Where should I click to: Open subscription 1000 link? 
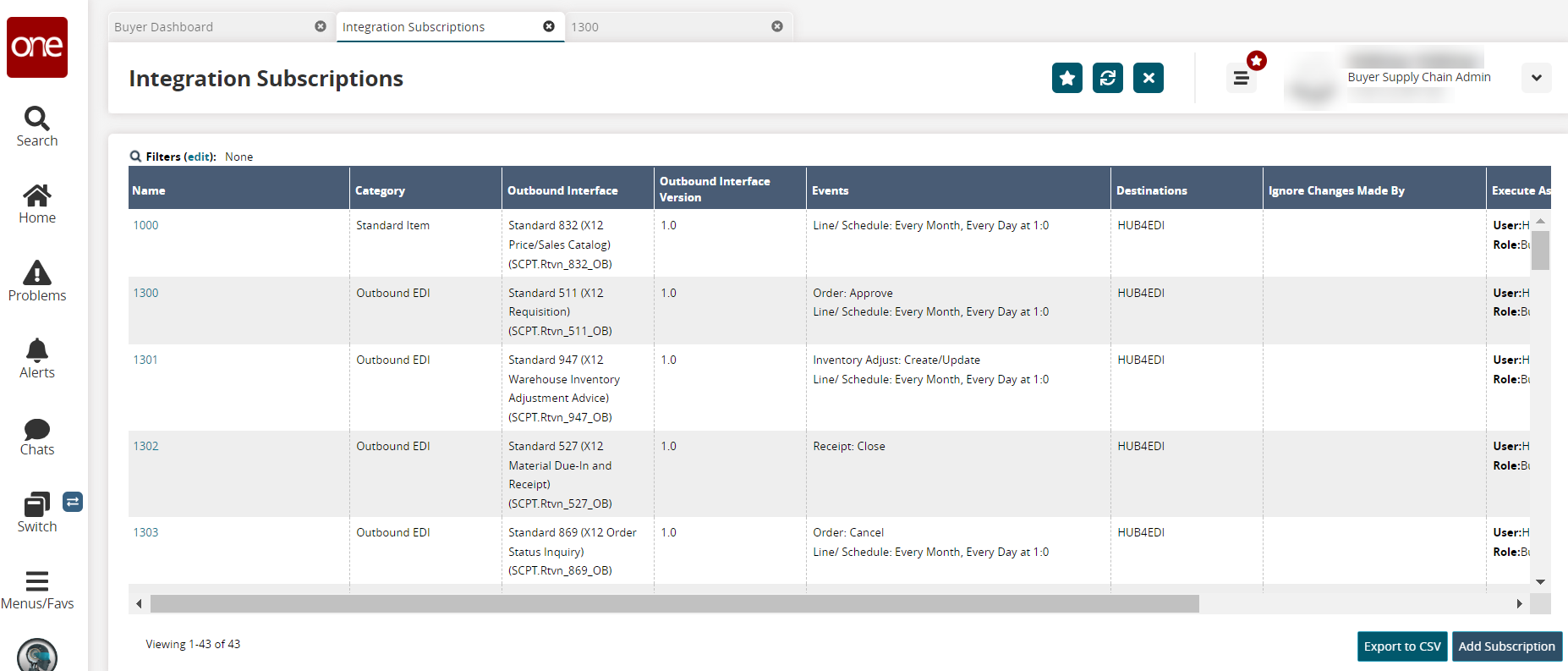pyautogui.click(x=145, y=225)
